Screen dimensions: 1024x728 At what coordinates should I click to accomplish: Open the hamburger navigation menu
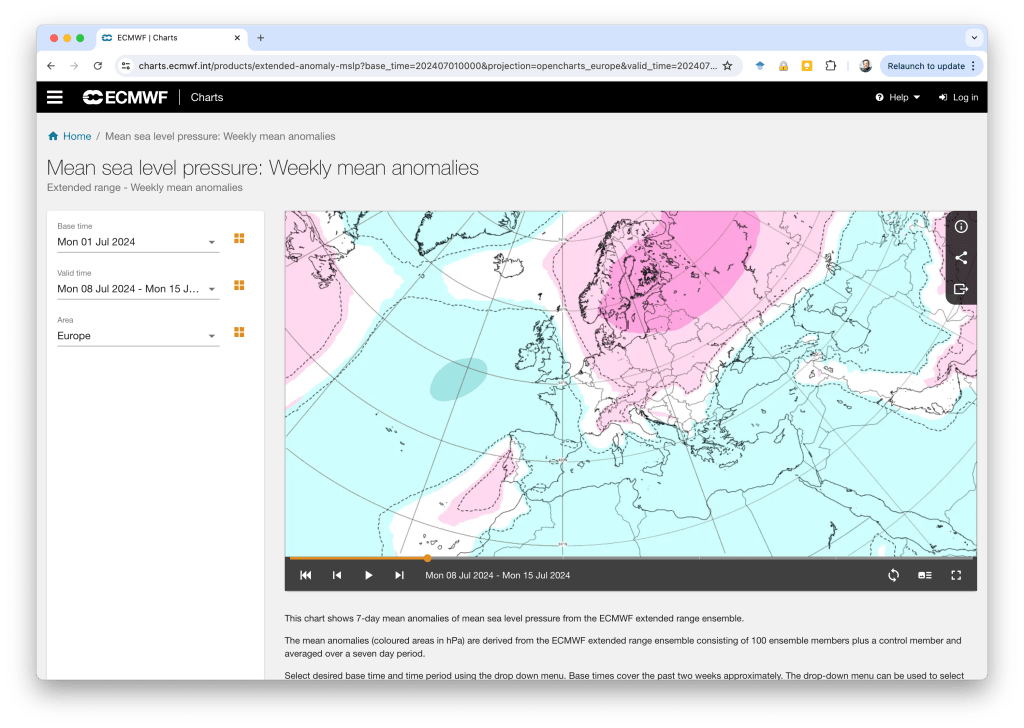point(55,97)
